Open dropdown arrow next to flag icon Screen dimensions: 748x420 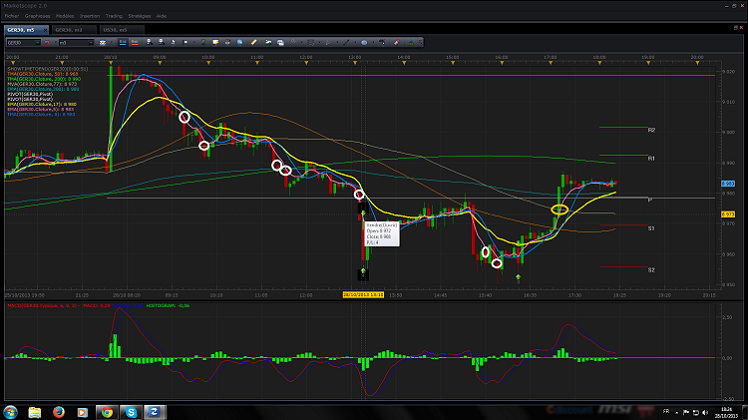click(111, 43)
